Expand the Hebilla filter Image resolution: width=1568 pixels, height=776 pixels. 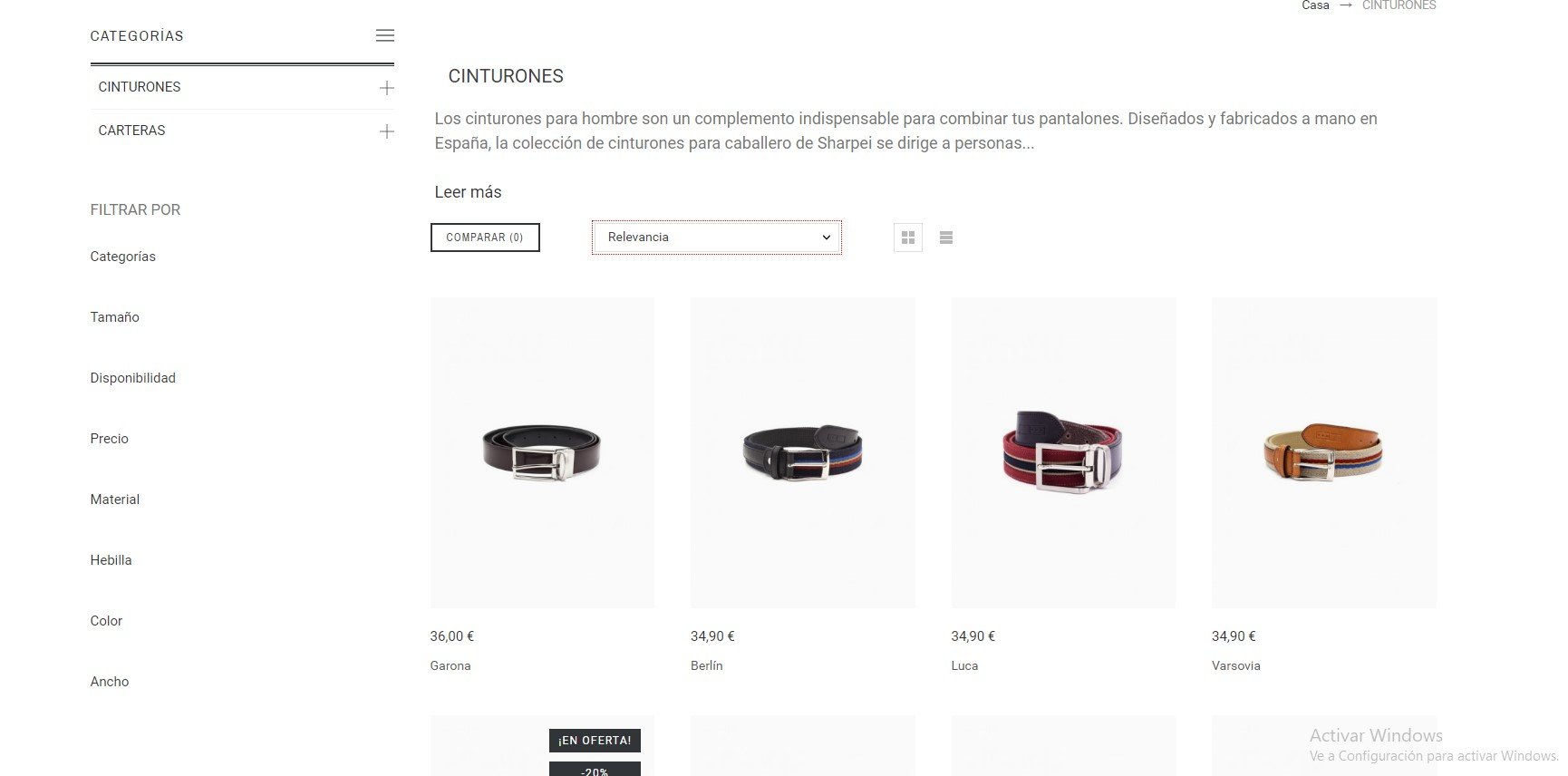point(111,560)
